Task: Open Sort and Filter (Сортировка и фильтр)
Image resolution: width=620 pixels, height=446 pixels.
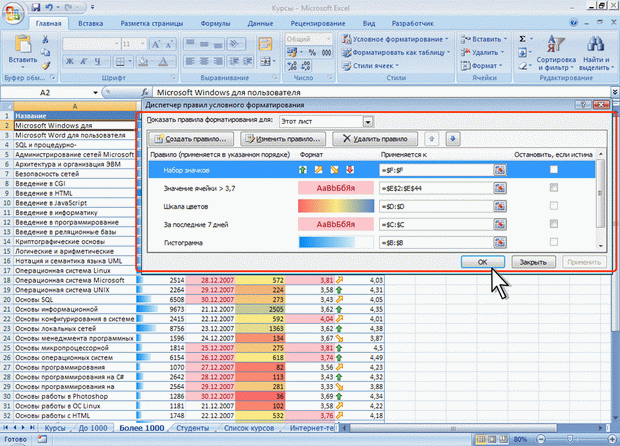Action: coord(556,53)
